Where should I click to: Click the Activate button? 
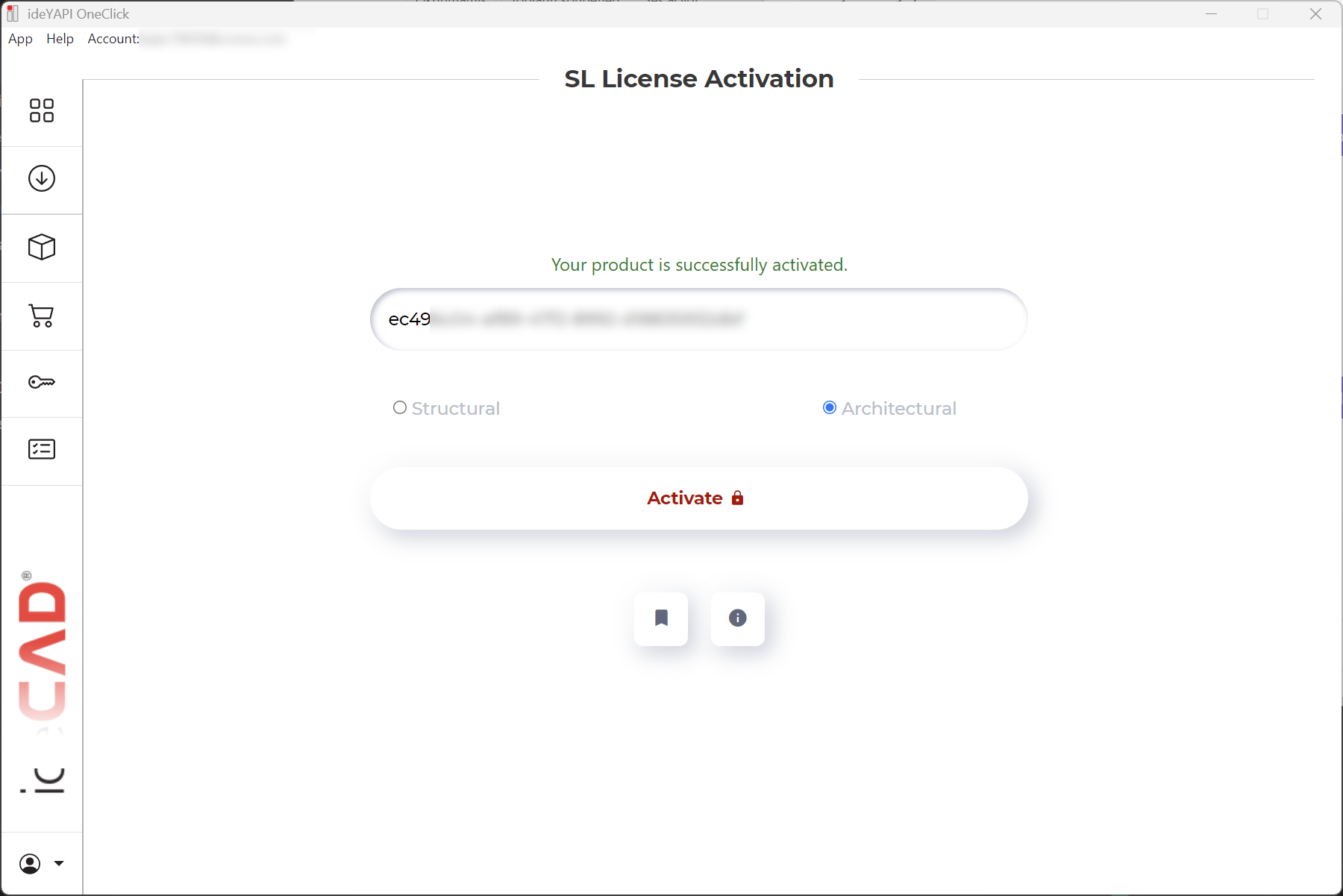point(699,498)
